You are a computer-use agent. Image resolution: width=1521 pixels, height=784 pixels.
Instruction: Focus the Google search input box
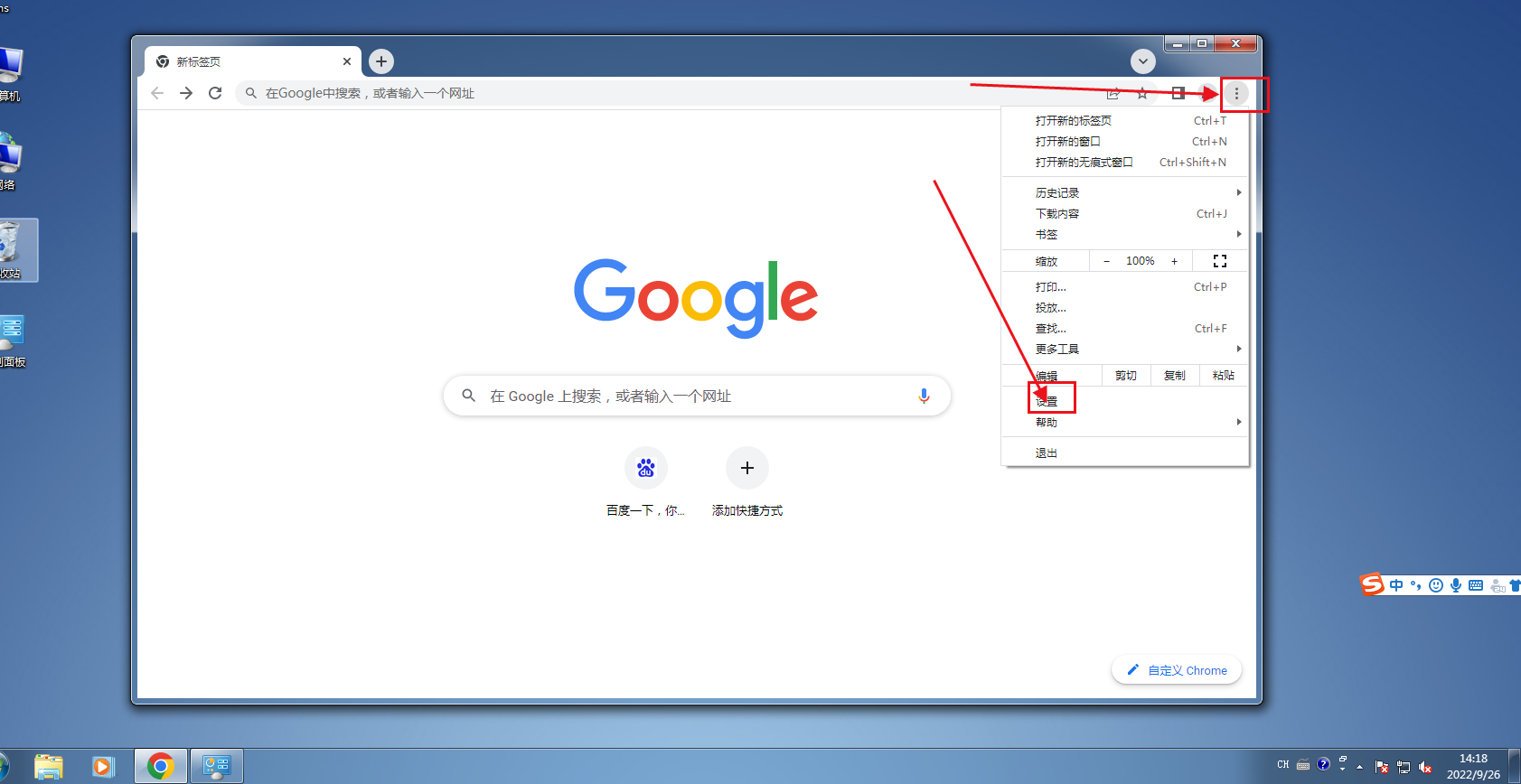(x=697, y=396)
